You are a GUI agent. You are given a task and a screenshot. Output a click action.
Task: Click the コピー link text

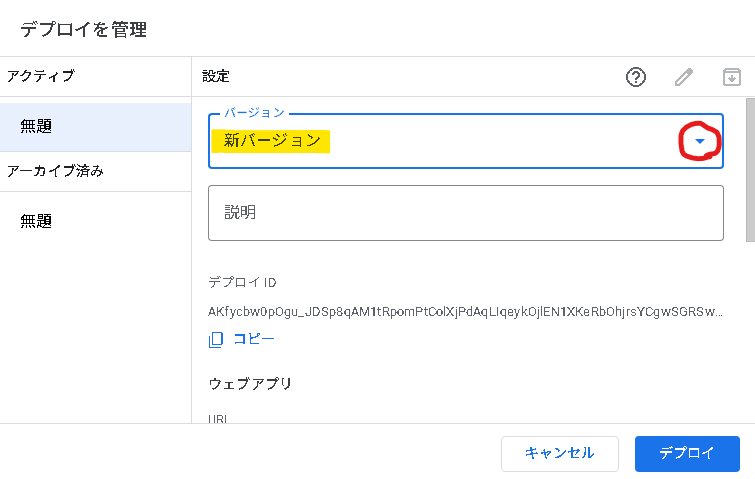253,339
